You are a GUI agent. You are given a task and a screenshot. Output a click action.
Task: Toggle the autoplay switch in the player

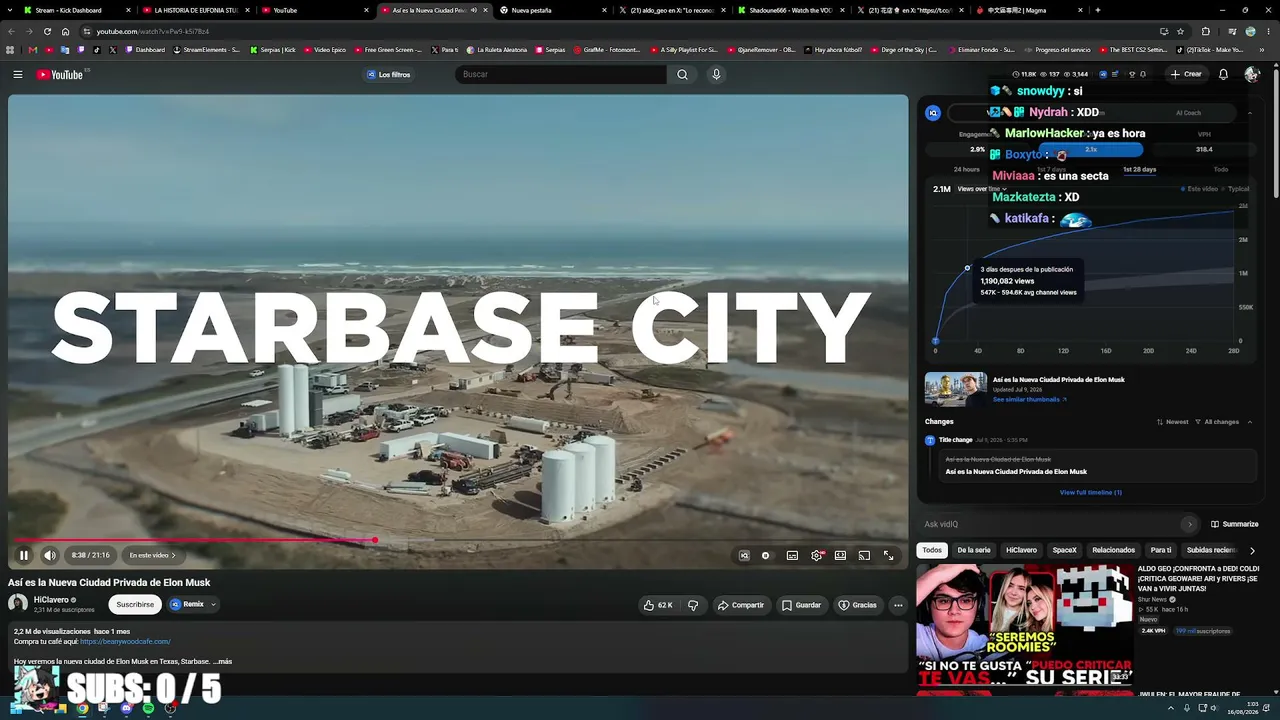tap(766, 555)
